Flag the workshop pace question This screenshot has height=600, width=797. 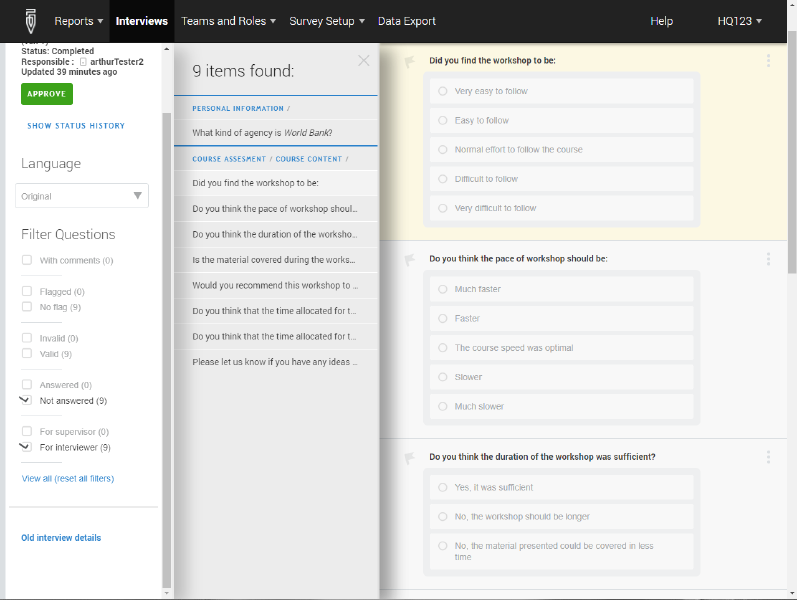[x=409, y=260]
